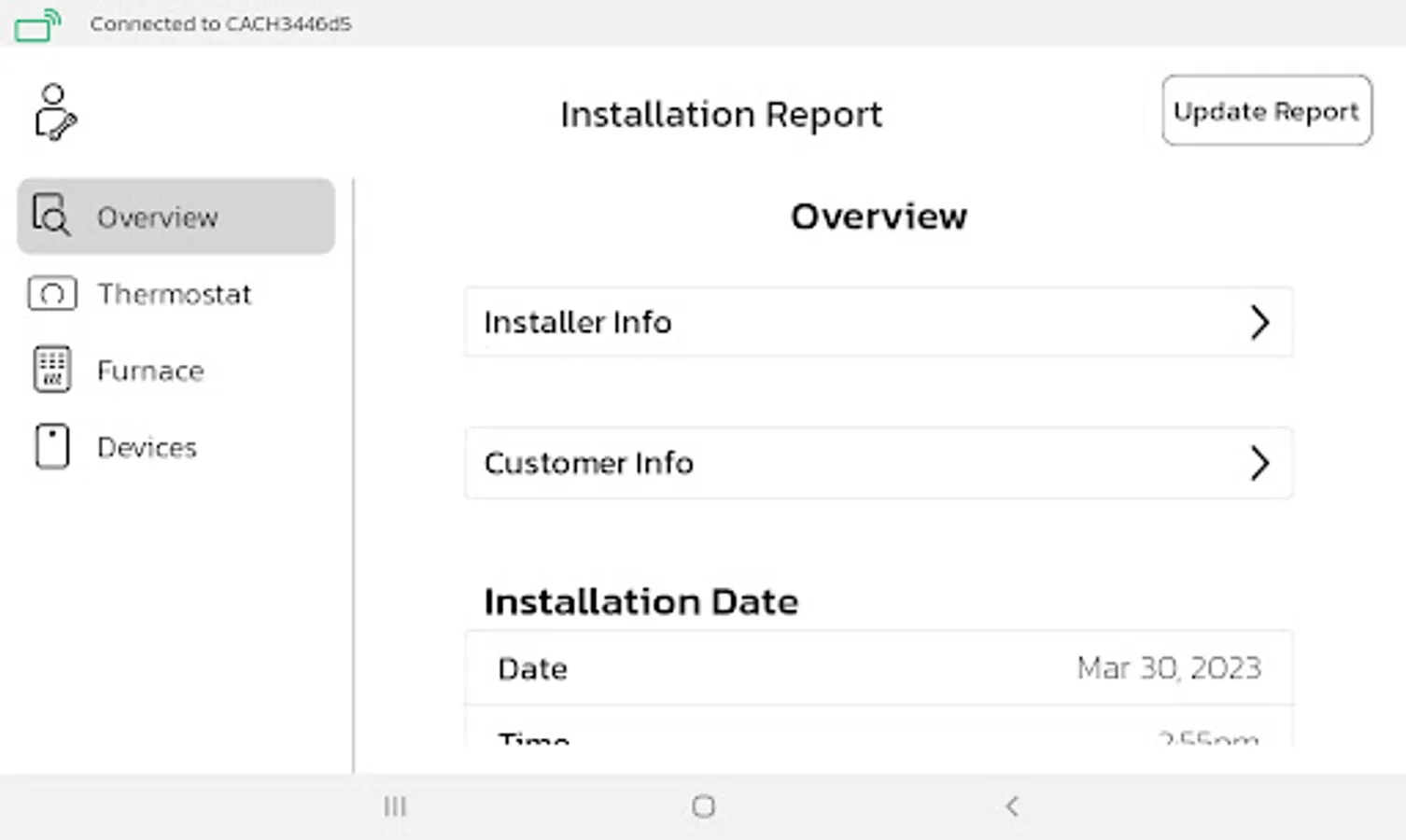Tap the Android back arrow
Screen dimensions: 1406x840
pyautogui.click(x=1012, y=806)
